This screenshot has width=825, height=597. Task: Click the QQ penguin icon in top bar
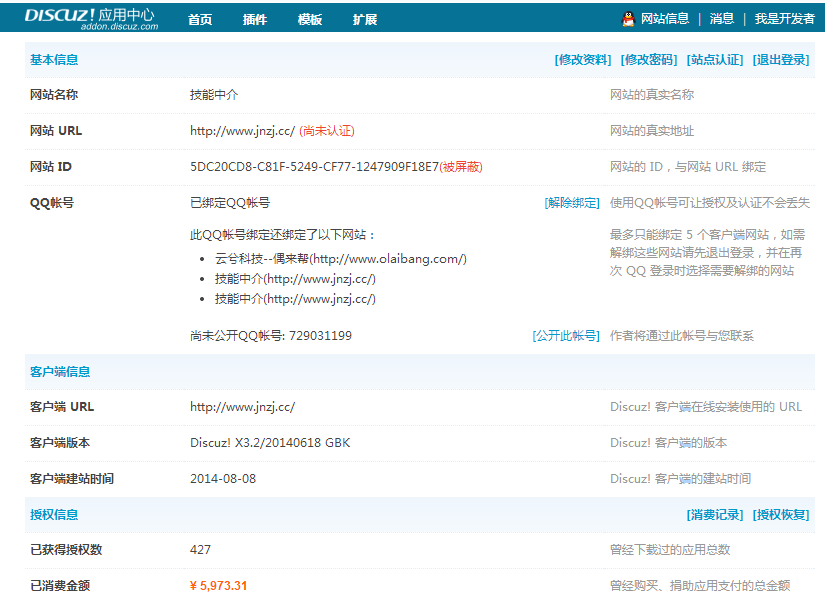pyautogui.click(x=626, y=17)
